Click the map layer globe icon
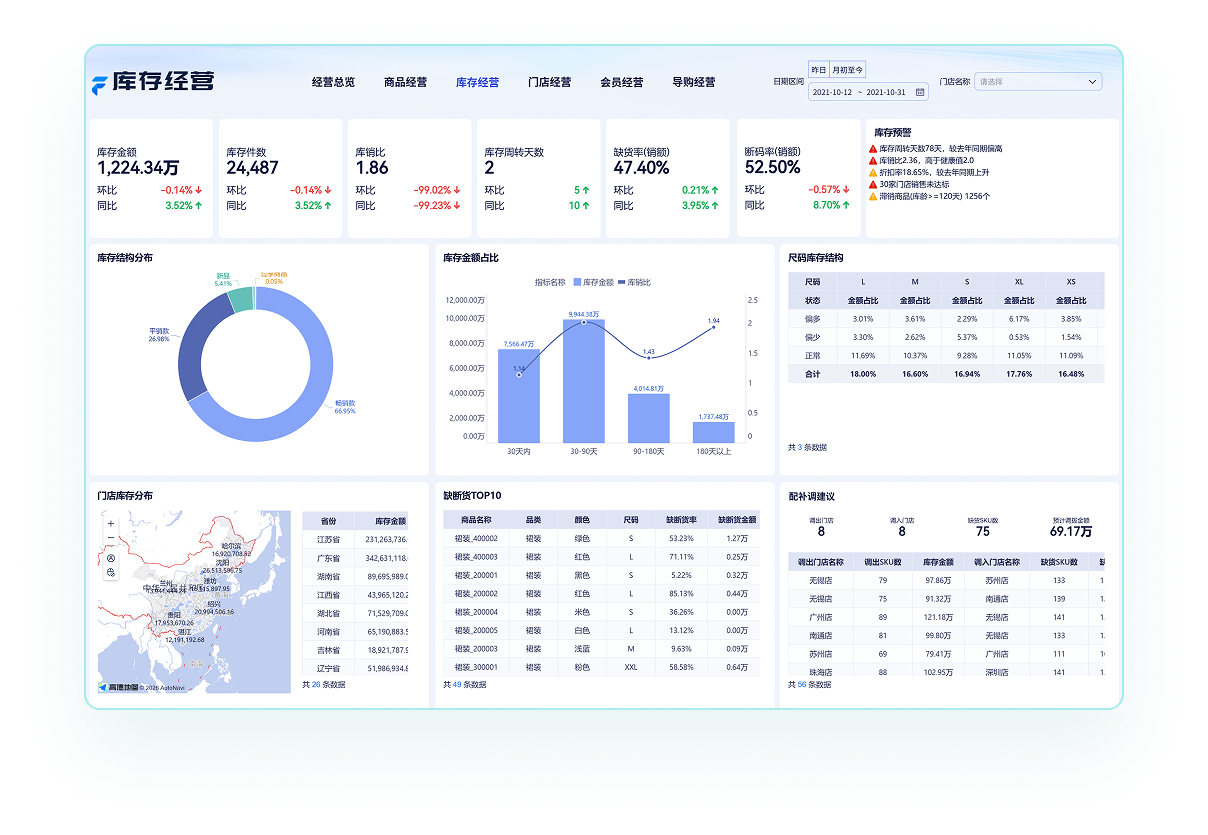Screen dimensions: 1208x835 click(111, 573)
